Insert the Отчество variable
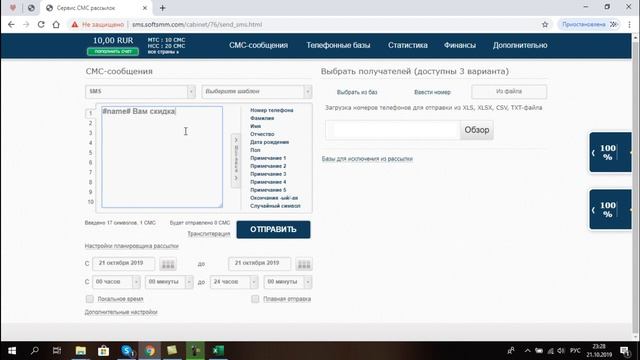The height and width of the screenshot is (360, 640). click(262, 134)
